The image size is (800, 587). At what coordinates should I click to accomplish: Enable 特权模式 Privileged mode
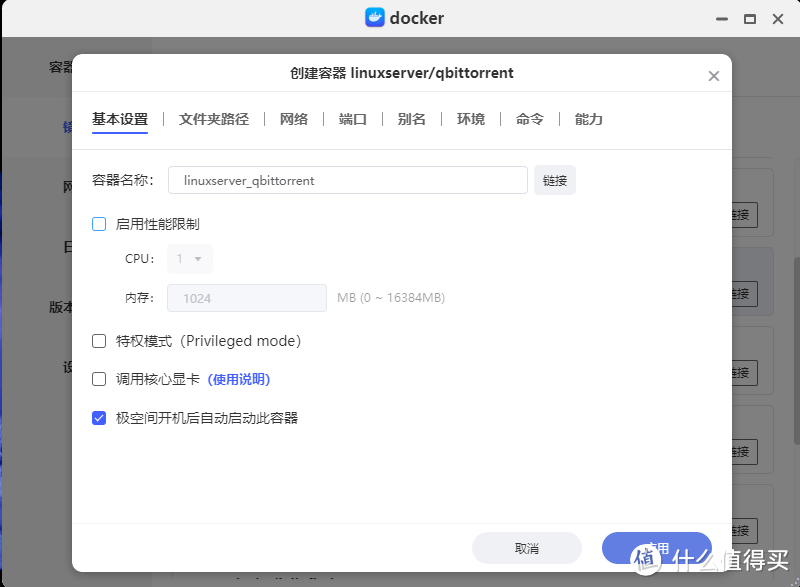tap(99, 341)
